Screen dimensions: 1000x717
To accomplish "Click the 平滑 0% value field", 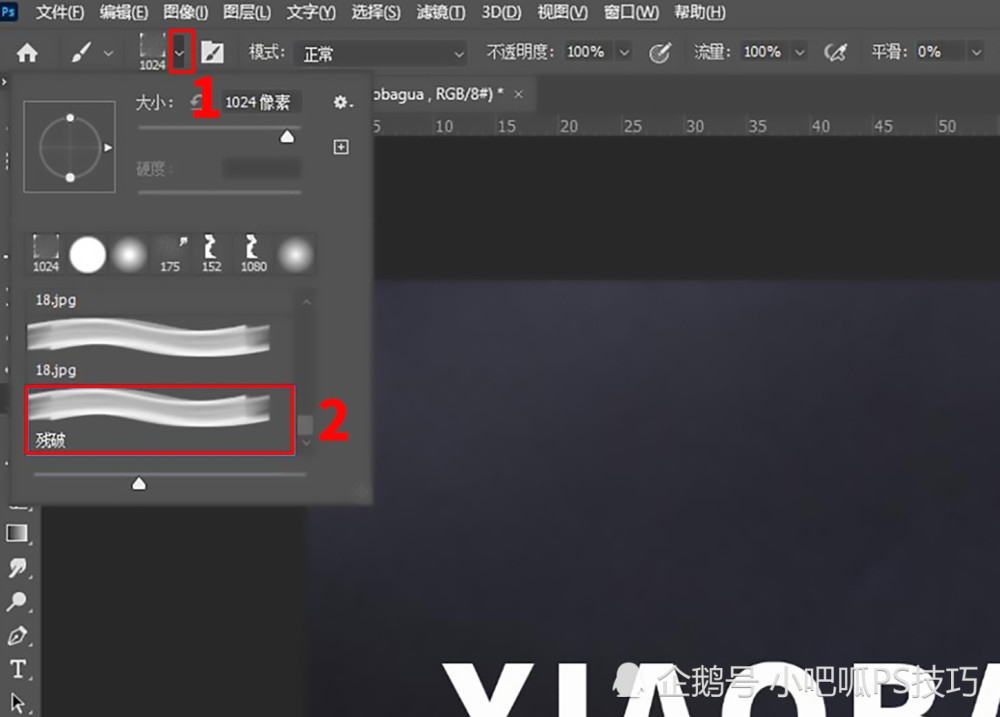I will (x=939, y=52).
